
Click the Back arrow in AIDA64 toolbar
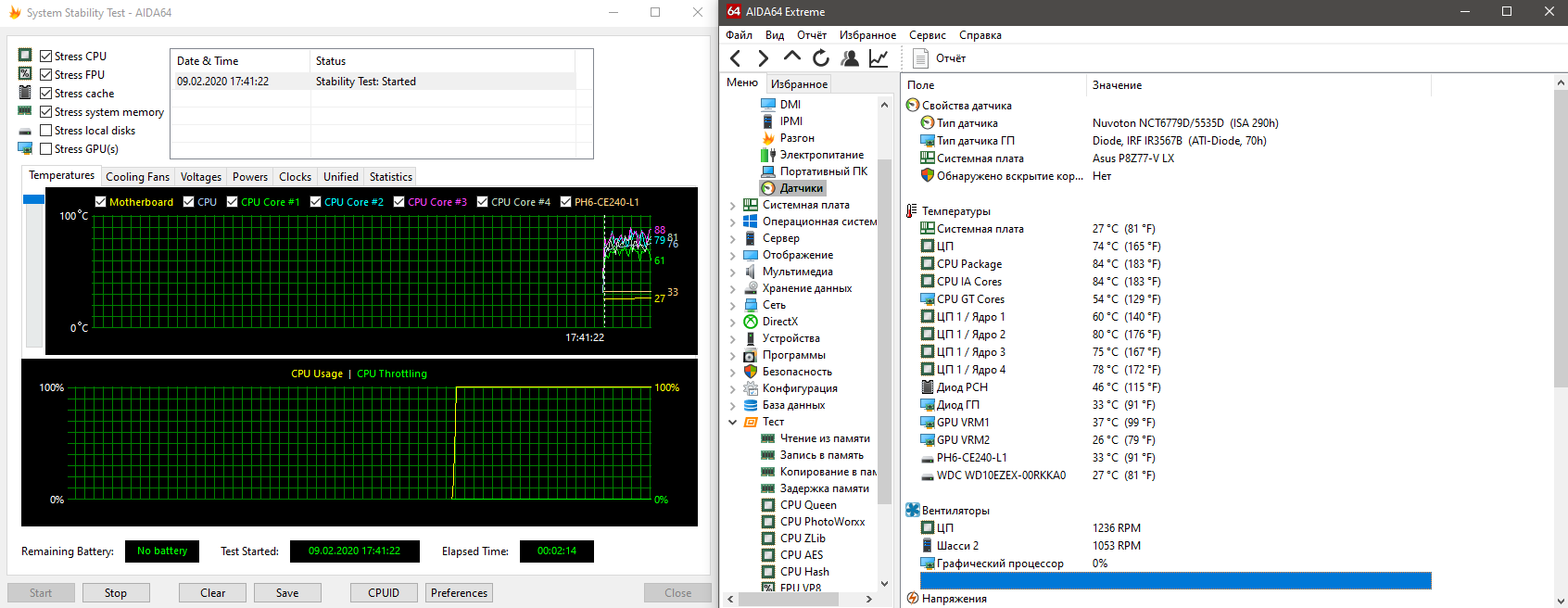pyautogui.click(x=736, y=58)
